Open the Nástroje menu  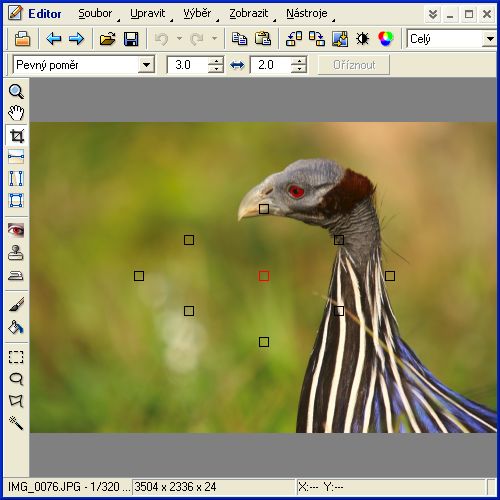coord(307,13)
